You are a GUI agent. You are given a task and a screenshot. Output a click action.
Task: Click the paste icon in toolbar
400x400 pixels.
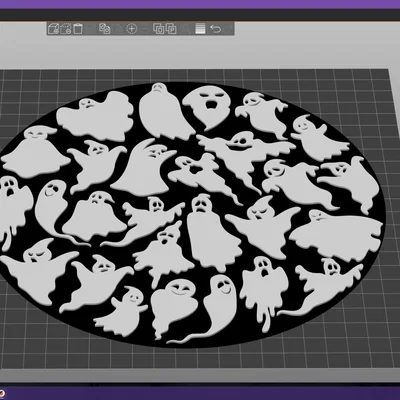click(x=171, y=29)
